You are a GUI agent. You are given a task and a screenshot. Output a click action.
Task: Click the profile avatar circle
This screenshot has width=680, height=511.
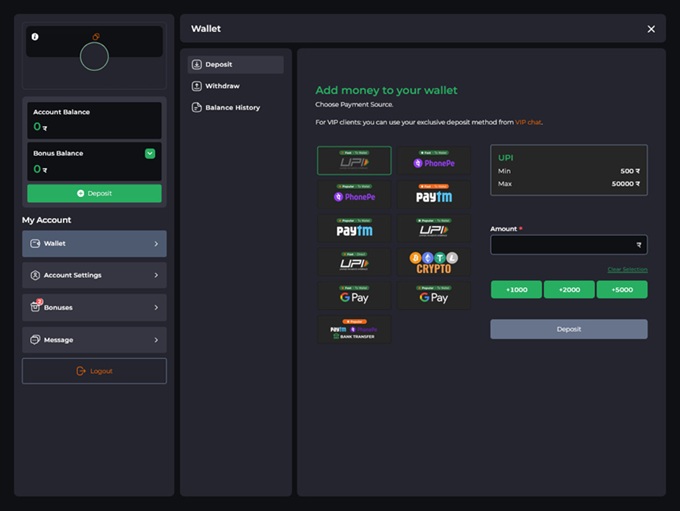94,57
